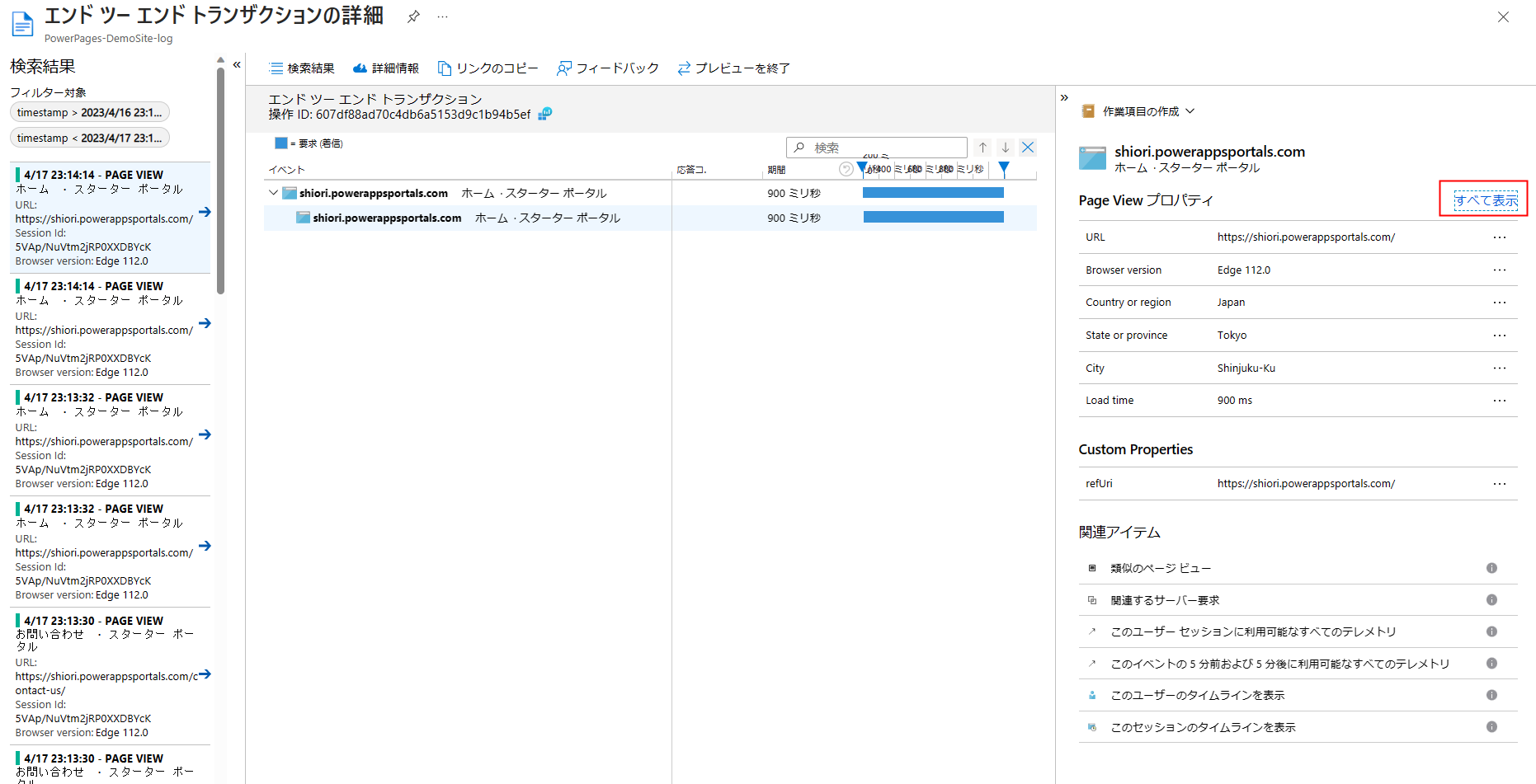Open the ellipsis menu for City
1536x784 pixels.
pyautogui.click(x=1500, y=369)
